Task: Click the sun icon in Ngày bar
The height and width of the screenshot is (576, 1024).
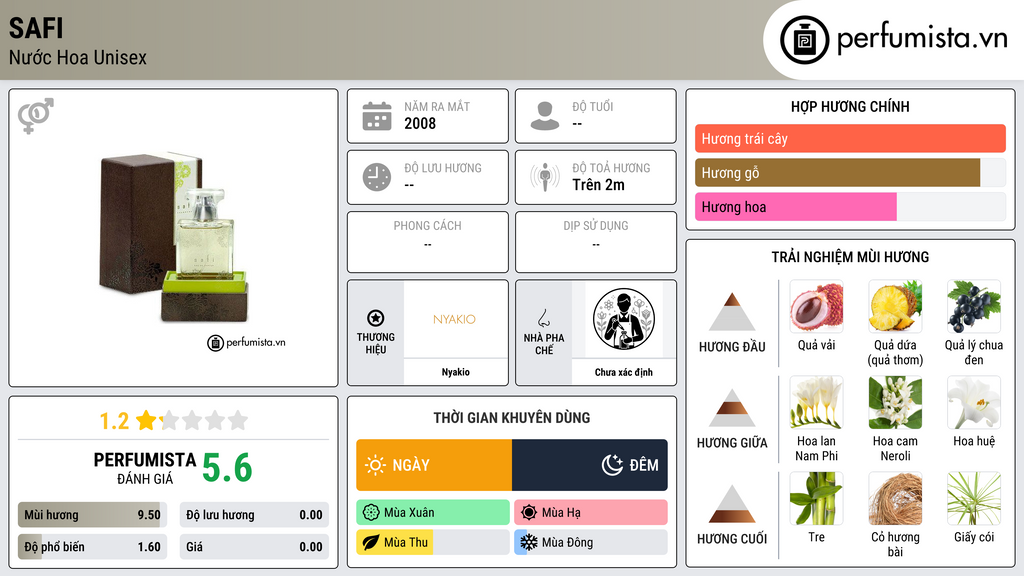Action: pos(376,465)
